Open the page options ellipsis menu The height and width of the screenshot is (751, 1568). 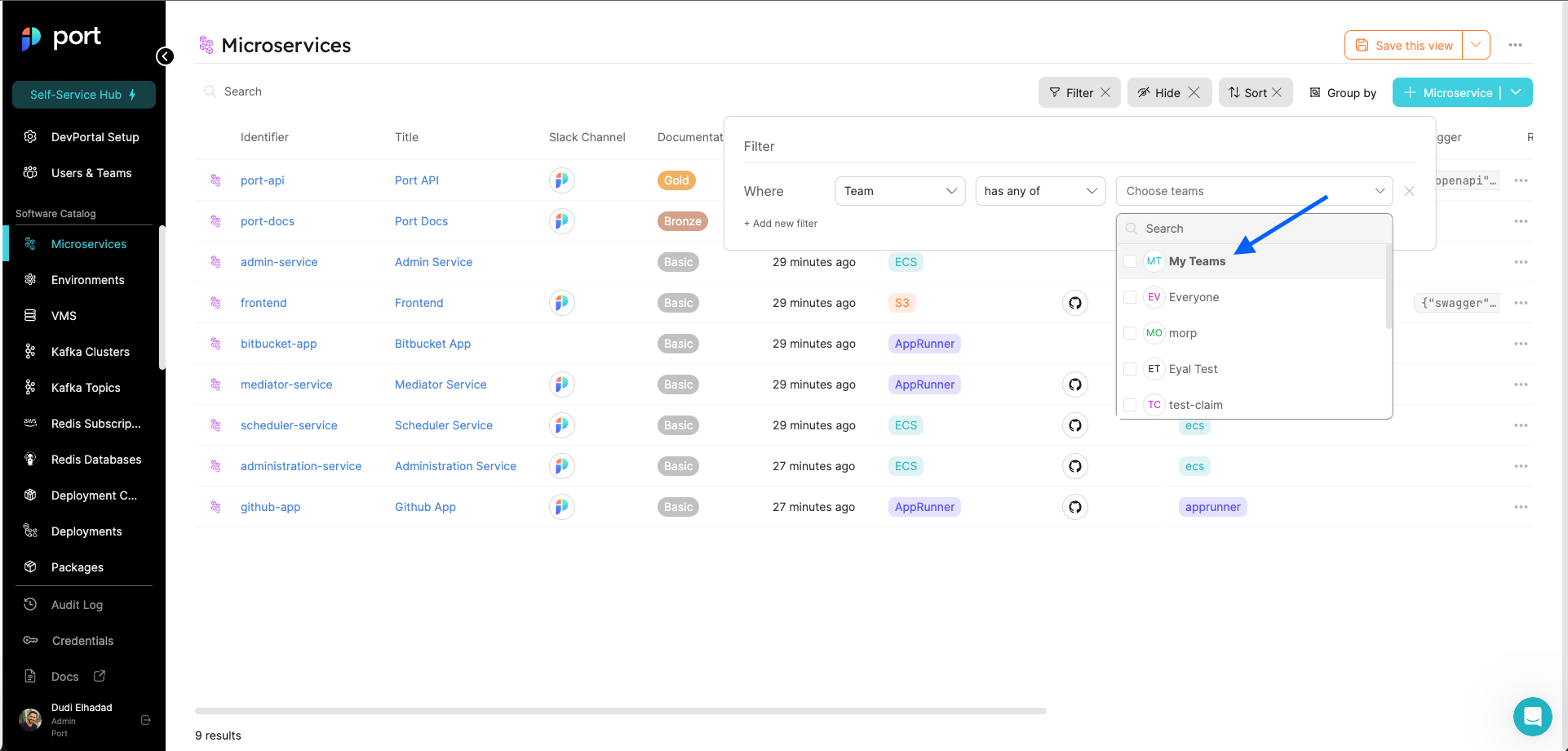pos(1515,45)
